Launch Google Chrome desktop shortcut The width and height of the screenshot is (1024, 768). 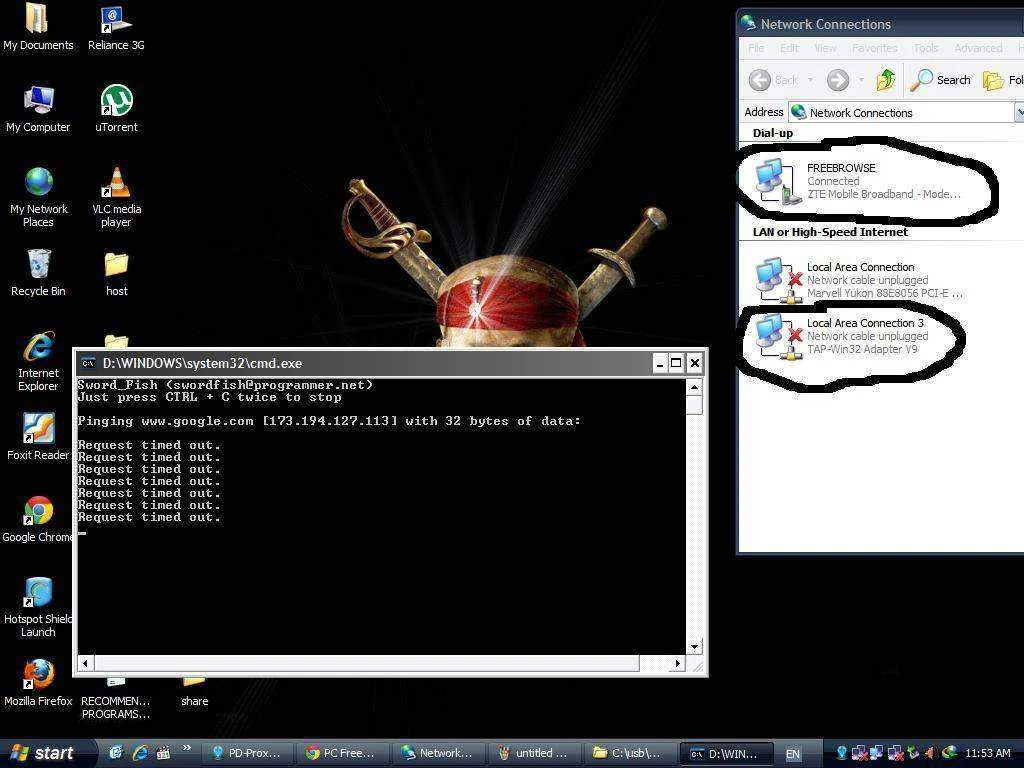(x=38, y=519)
